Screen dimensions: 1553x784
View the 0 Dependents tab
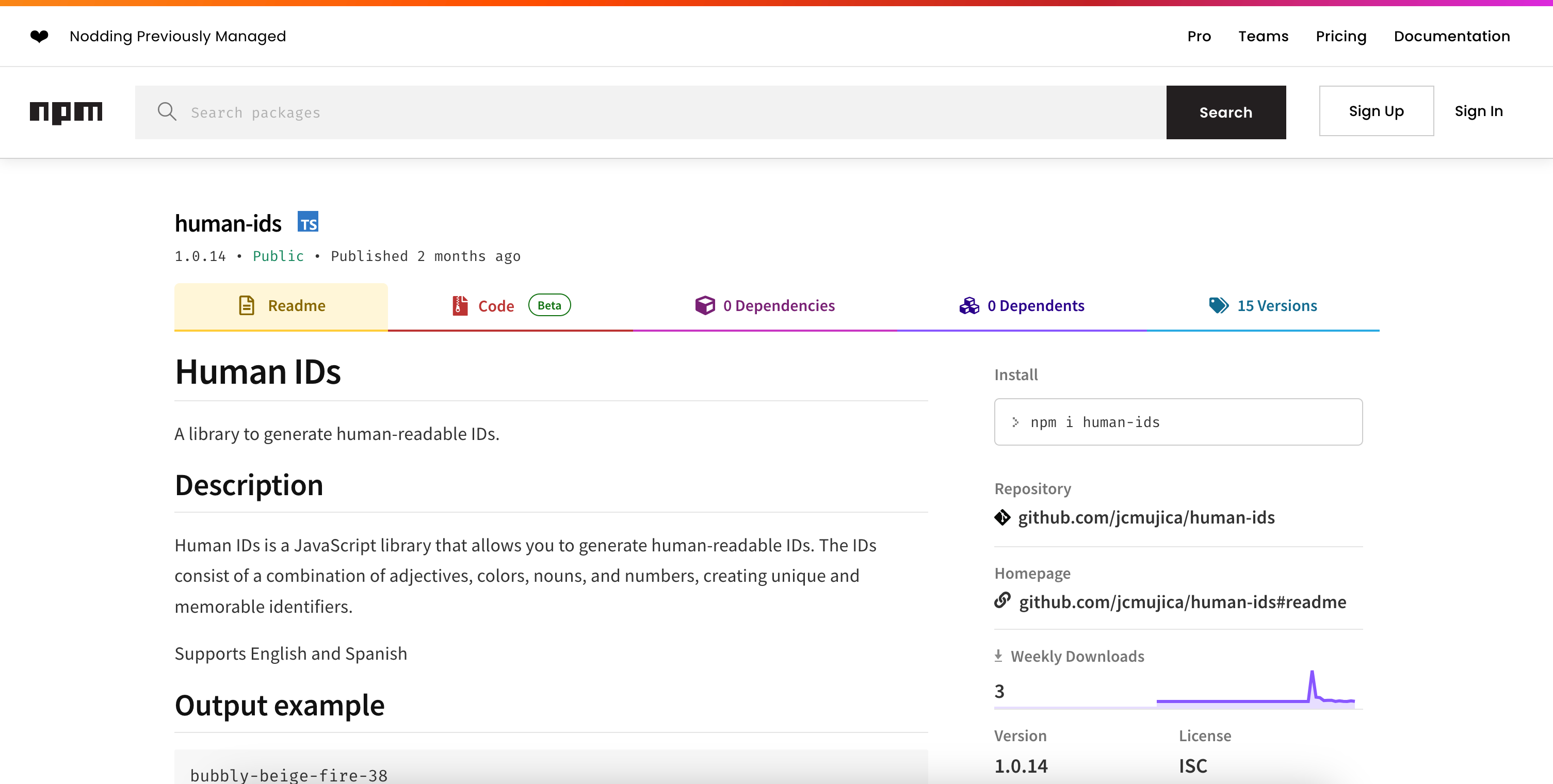point(1021,306)
